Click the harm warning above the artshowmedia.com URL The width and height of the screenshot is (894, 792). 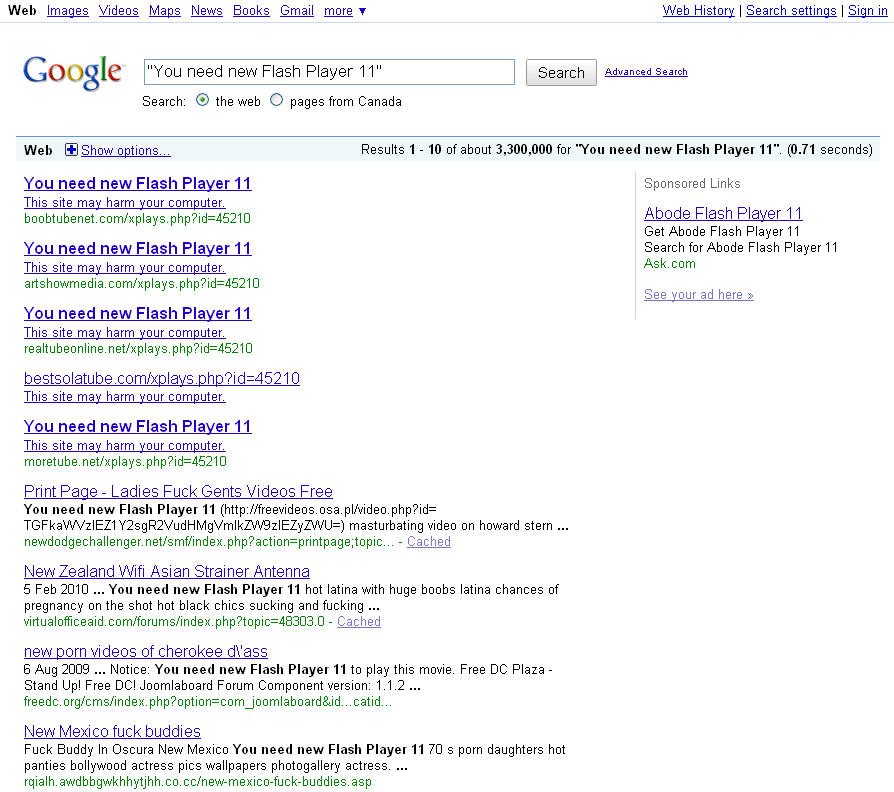[x=124, y=267]
